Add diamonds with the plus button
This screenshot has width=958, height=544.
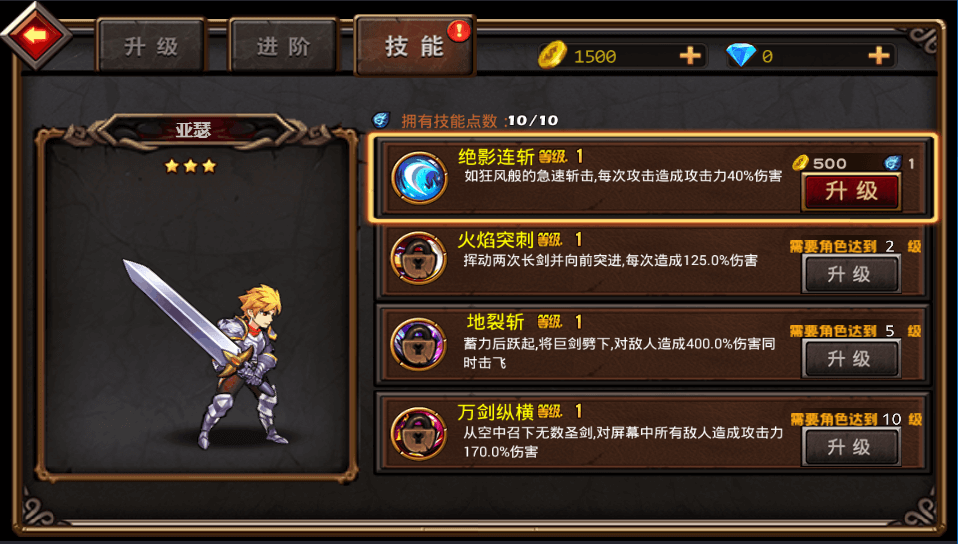879,56
